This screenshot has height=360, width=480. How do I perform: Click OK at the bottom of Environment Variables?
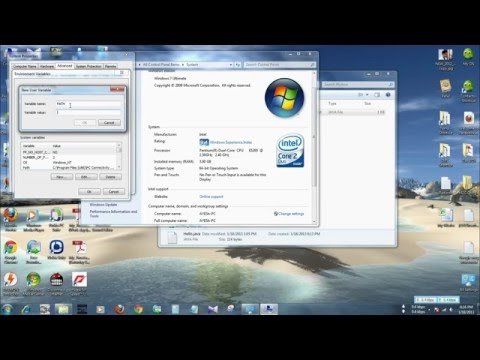pos(89,191)
